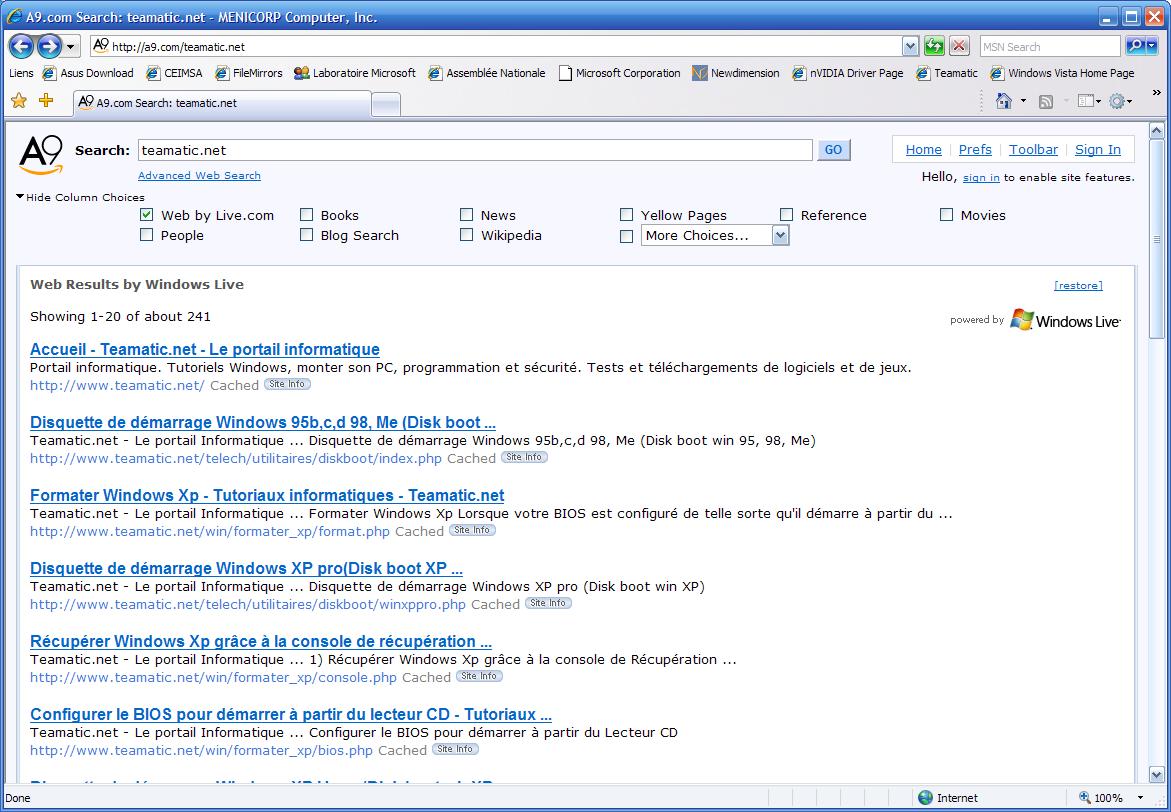Open the Prefs menu link
The width and height of the screenshot is (1171, 812).
[975, 149]
